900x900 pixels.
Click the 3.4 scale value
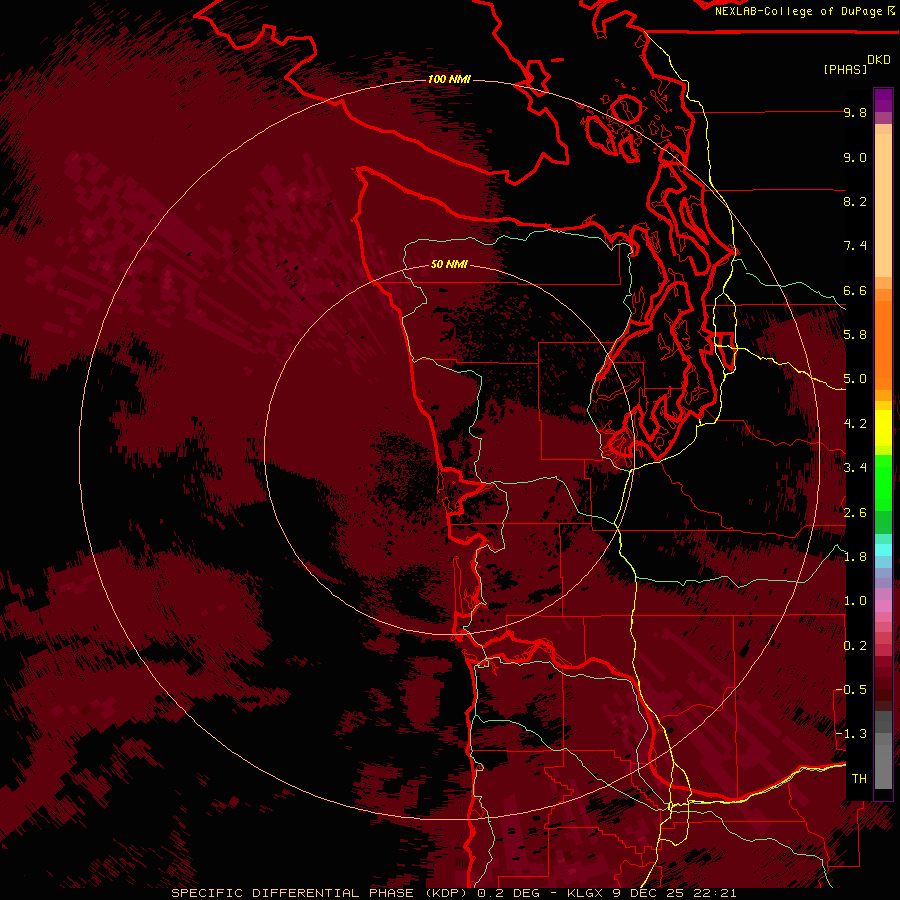click(x=855, y=468)
